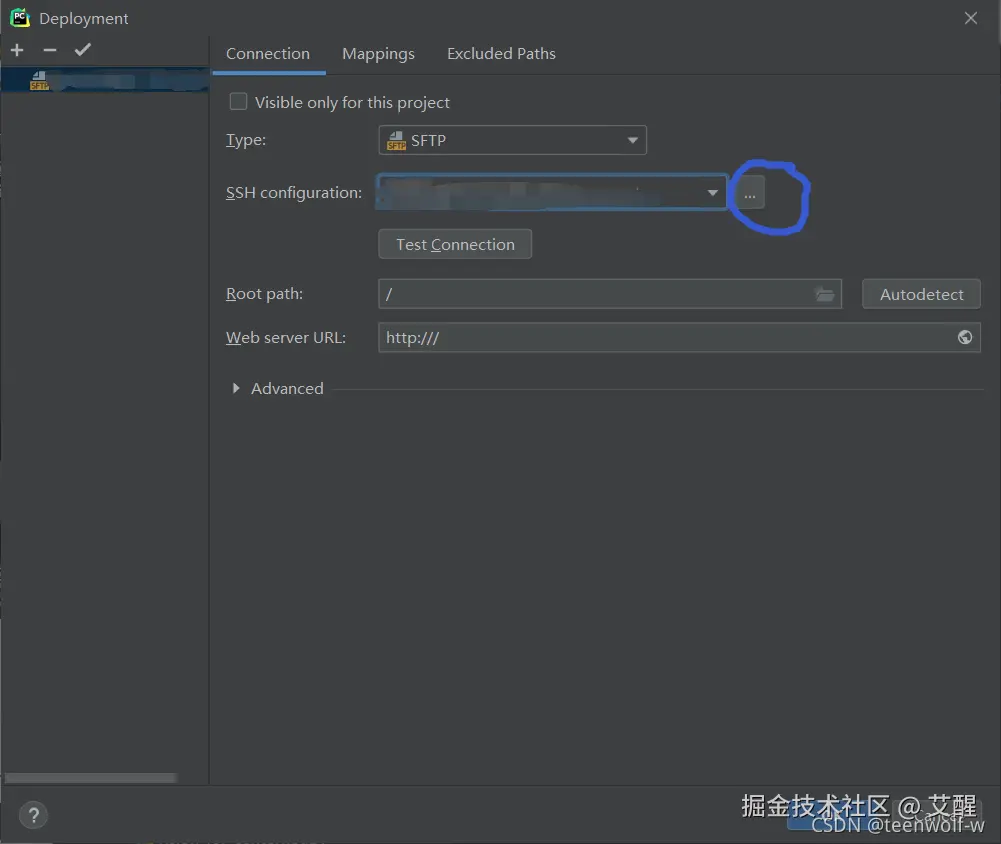Image resolution: width=1001 pixels, height=844 pixels.
Task: Open the SSH configuration dropdown
Action: 552,192
